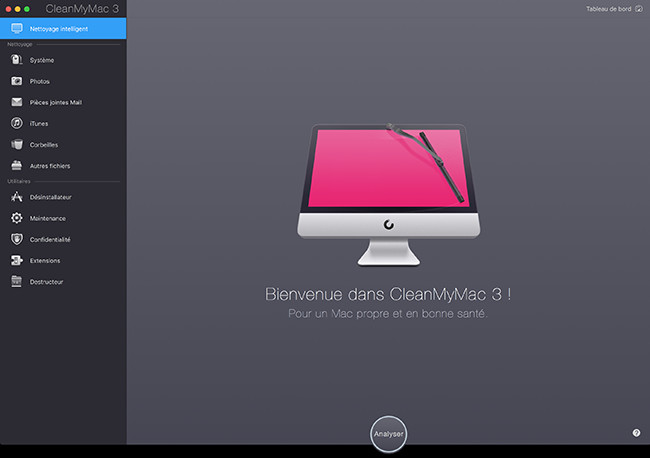Viewport: 650px width, 458px height.
Task: Open the Photos cleaning section
Action: coord(63,81)
